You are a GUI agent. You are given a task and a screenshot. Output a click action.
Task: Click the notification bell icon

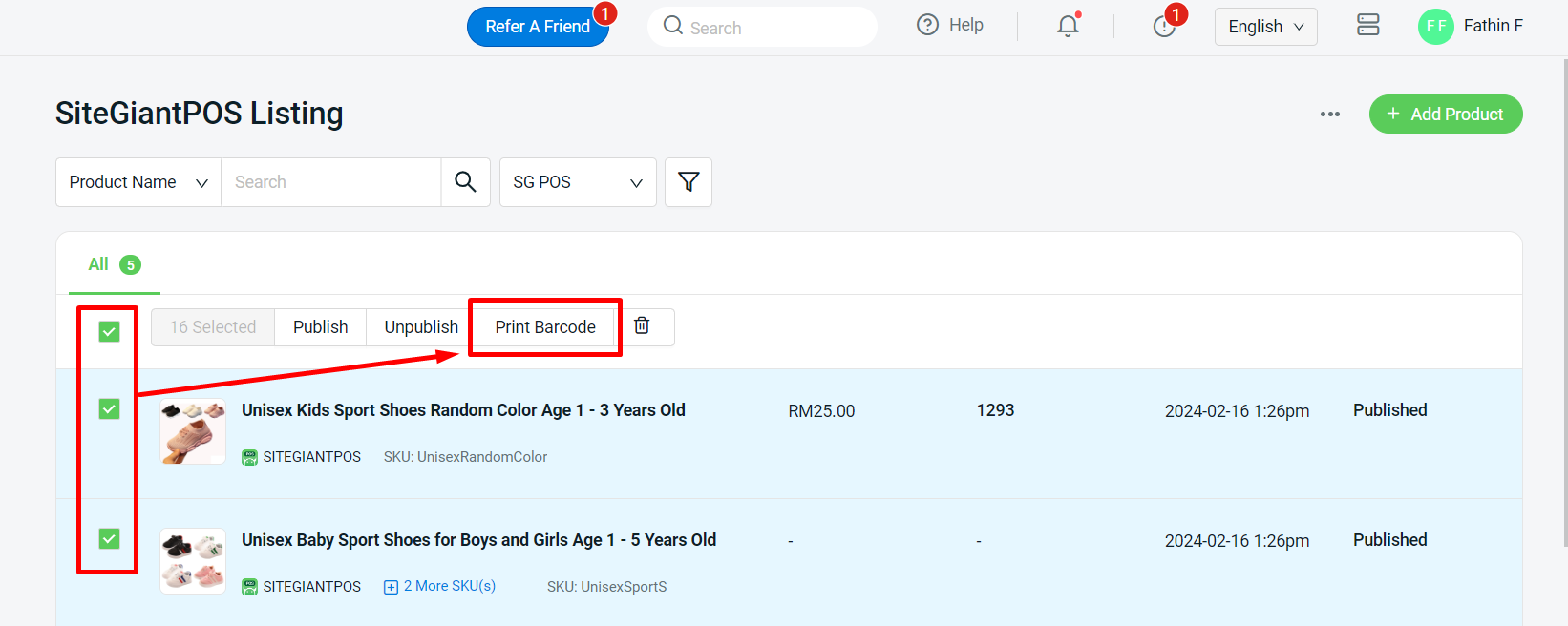point(1068,26)
